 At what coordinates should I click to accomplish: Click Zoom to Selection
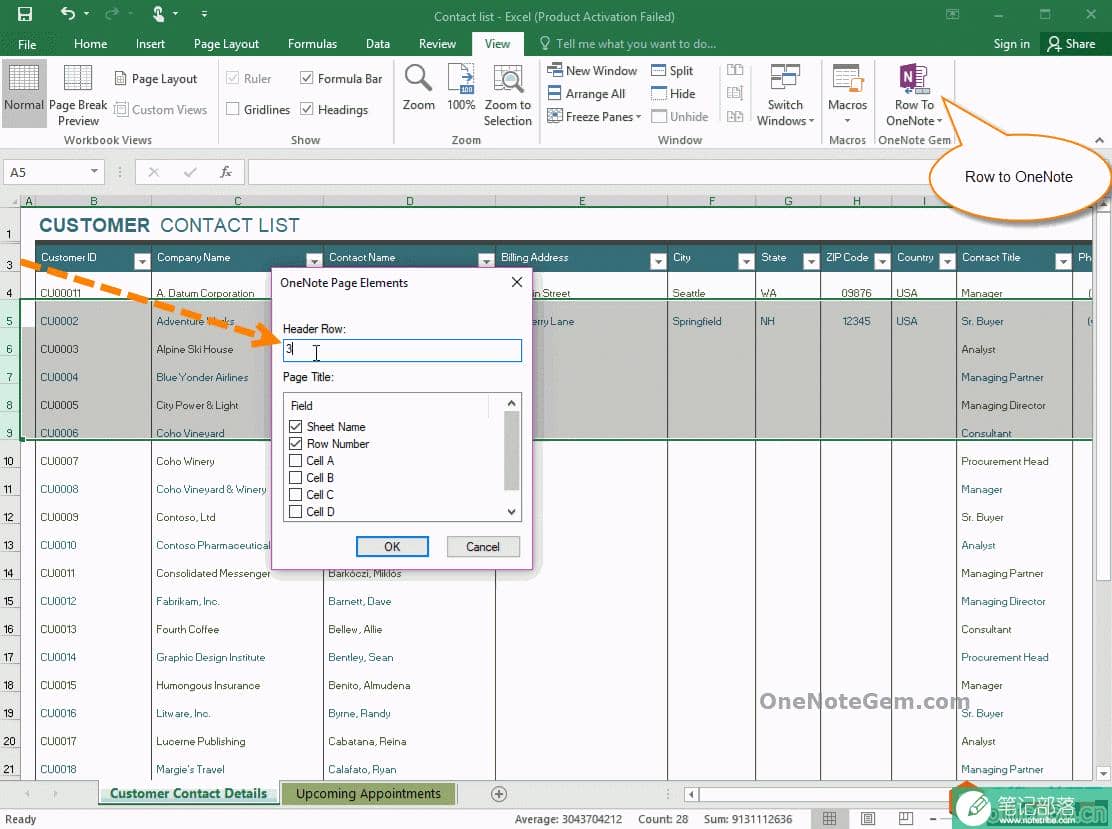tap(508, 95)
